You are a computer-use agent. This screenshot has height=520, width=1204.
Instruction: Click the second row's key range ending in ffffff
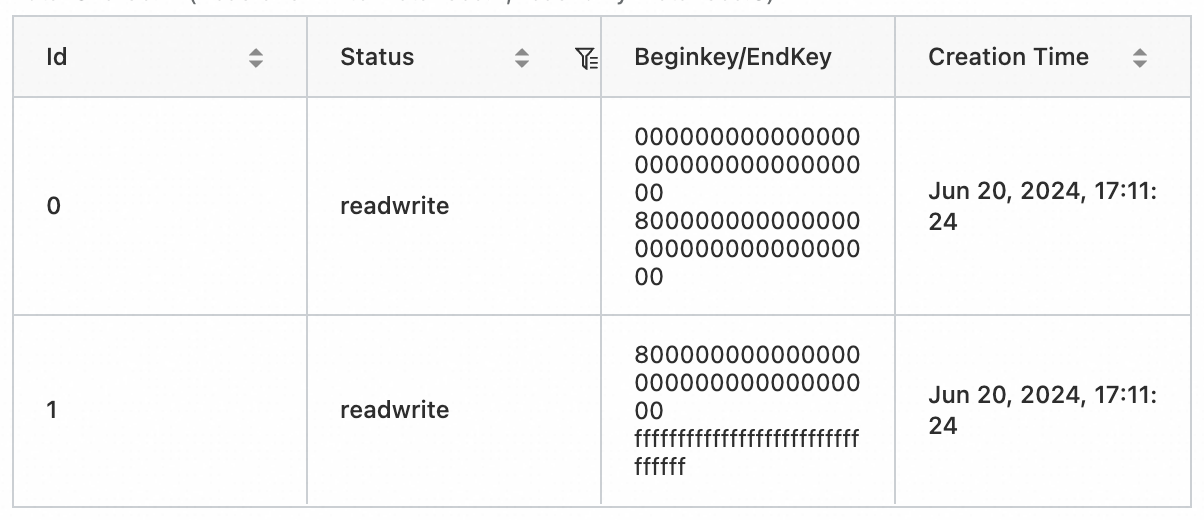746,410
